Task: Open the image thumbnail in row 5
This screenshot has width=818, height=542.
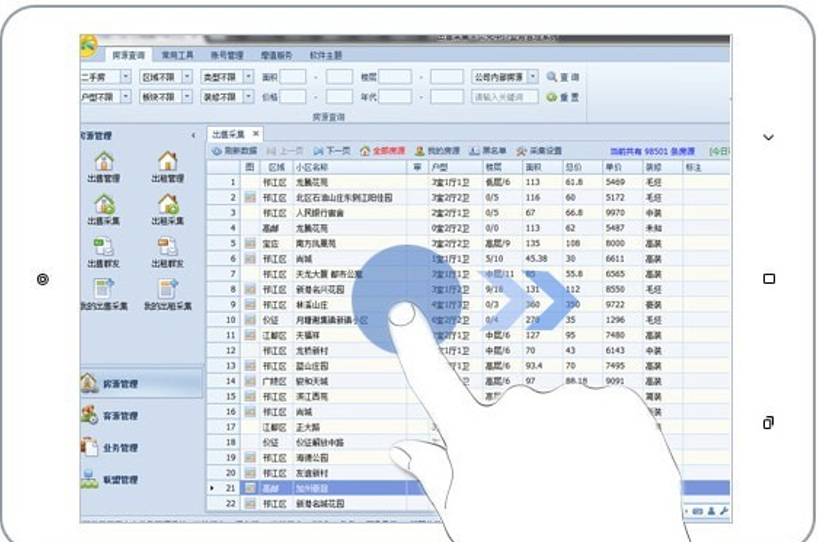Action: tap(250, 244)
